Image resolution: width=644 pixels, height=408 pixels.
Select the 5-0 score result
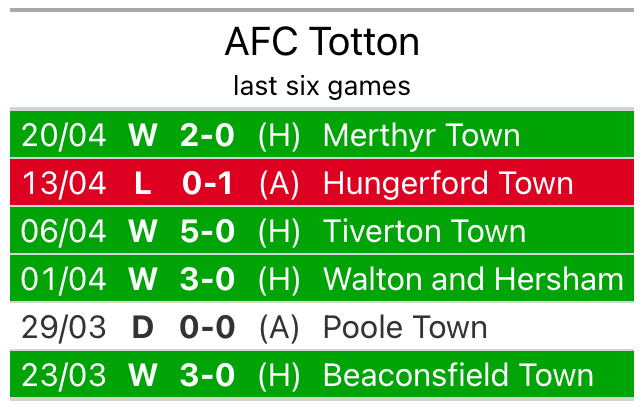tap(207, 231)
